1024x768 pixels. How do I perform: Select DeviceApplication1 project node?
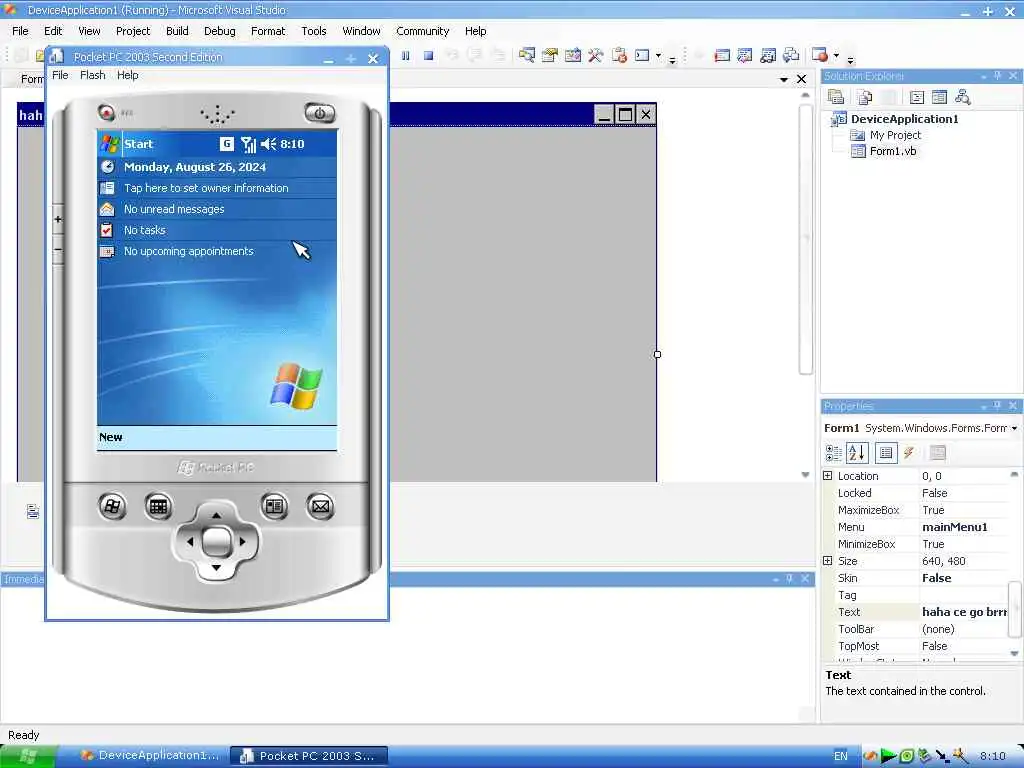coord(904,119)
